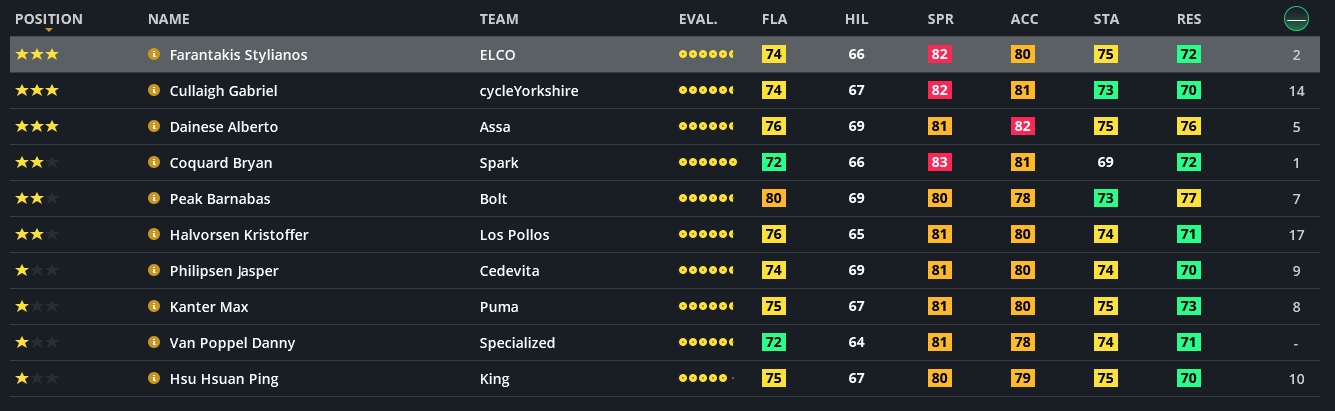Viewport: 1335px width, 411px height.
Task: Sort the table by NAME header
Action: point(168,19)
